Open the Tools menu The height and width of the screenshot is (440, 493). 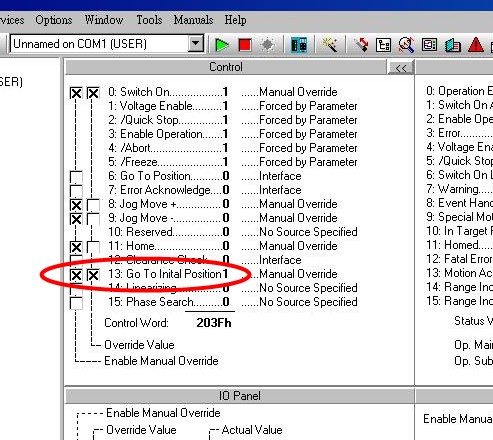149,20
